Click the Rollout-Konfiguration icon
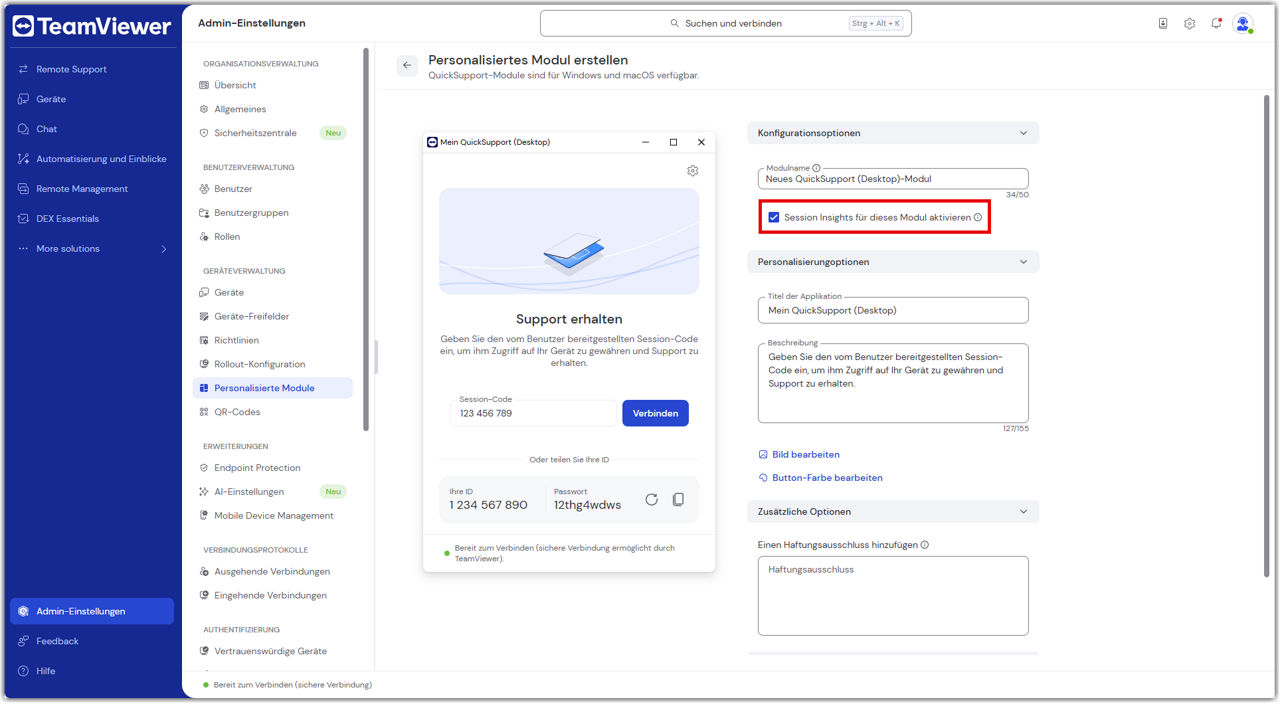 click(x=204, y=365)
